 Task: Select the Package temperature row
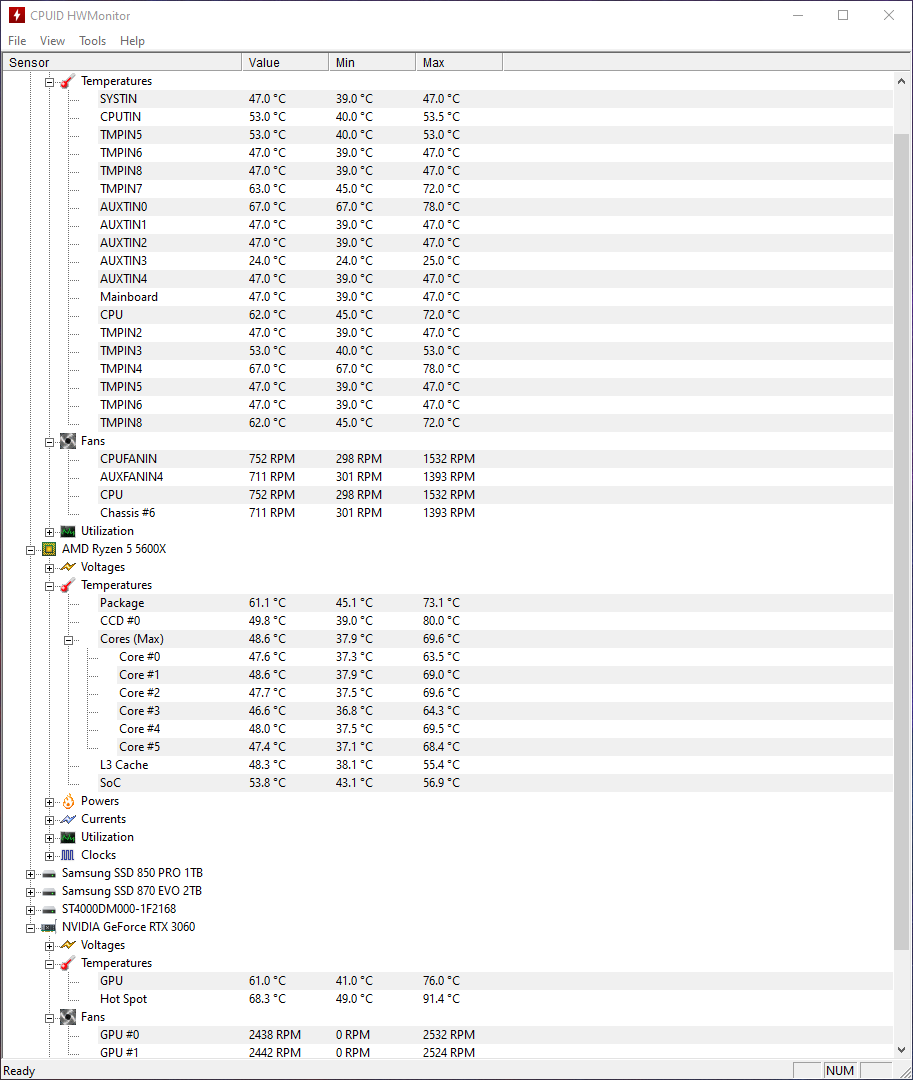pyautogui.click(x=496, y=603)
